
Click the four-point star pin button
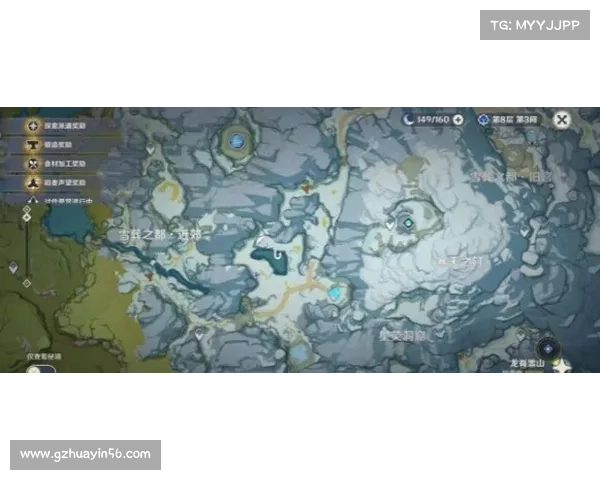[562, 366]
